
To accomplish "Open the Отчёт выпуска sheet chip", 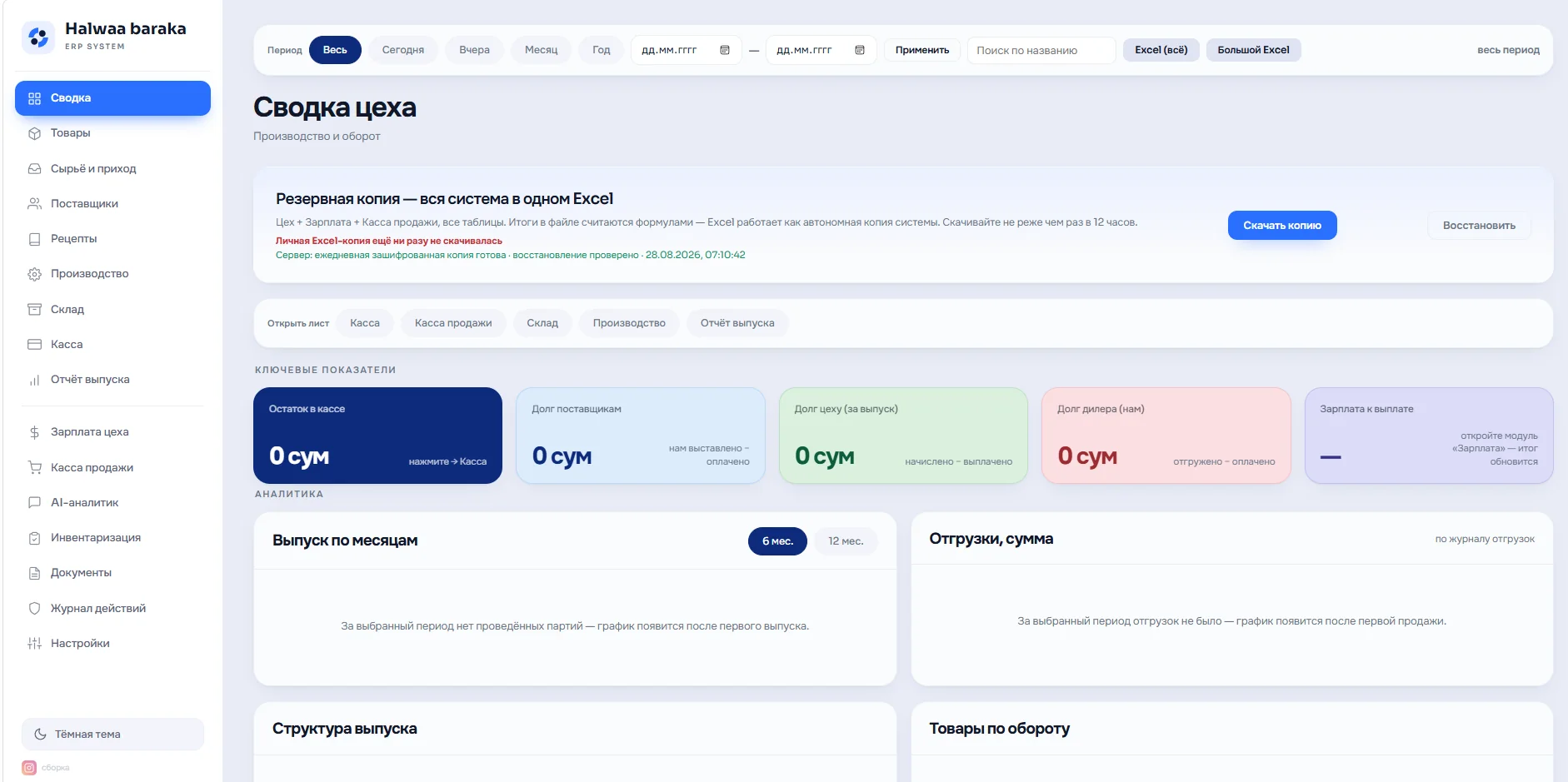I will pyautogui.click(x=737, y=323).
